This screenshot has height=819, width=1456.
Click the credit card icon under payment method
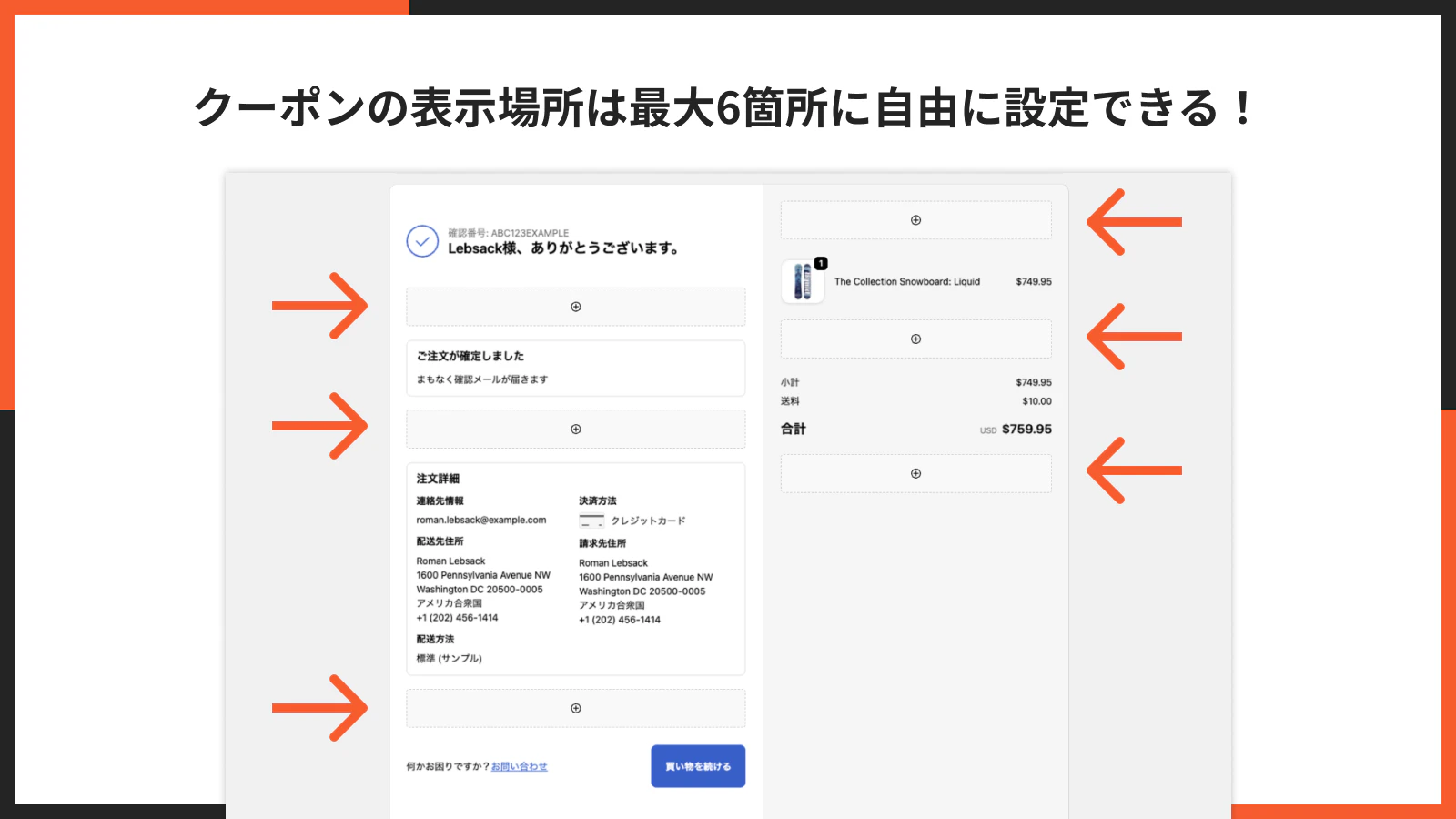pyautogui.click(x=591, y=521)
